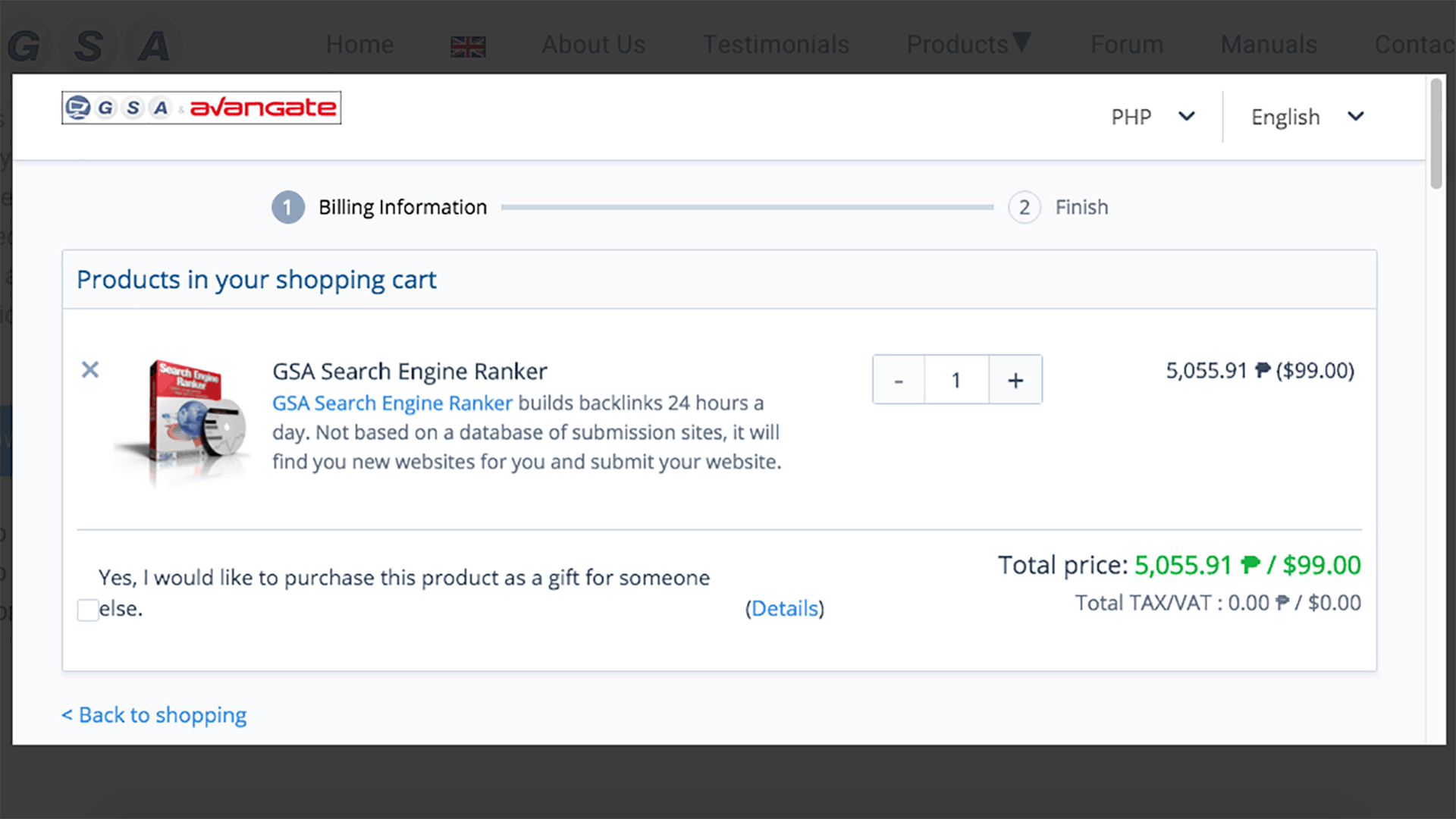Click the Total TAX/VAT line
1456x819 pixels.
coord(1218,603)
